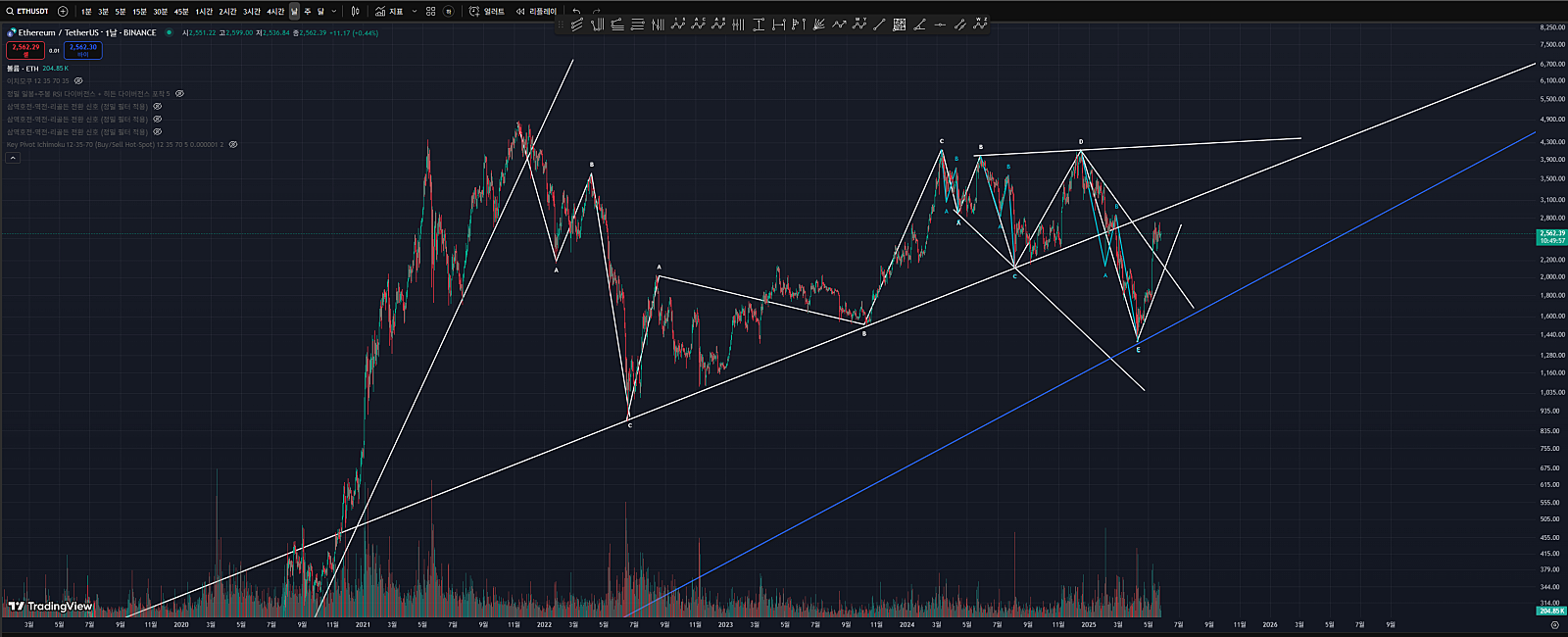The width and height of the screenshot is (1568, 637).
Task: Expand the interval list dropdown arrow
Action: pos(334,12)
